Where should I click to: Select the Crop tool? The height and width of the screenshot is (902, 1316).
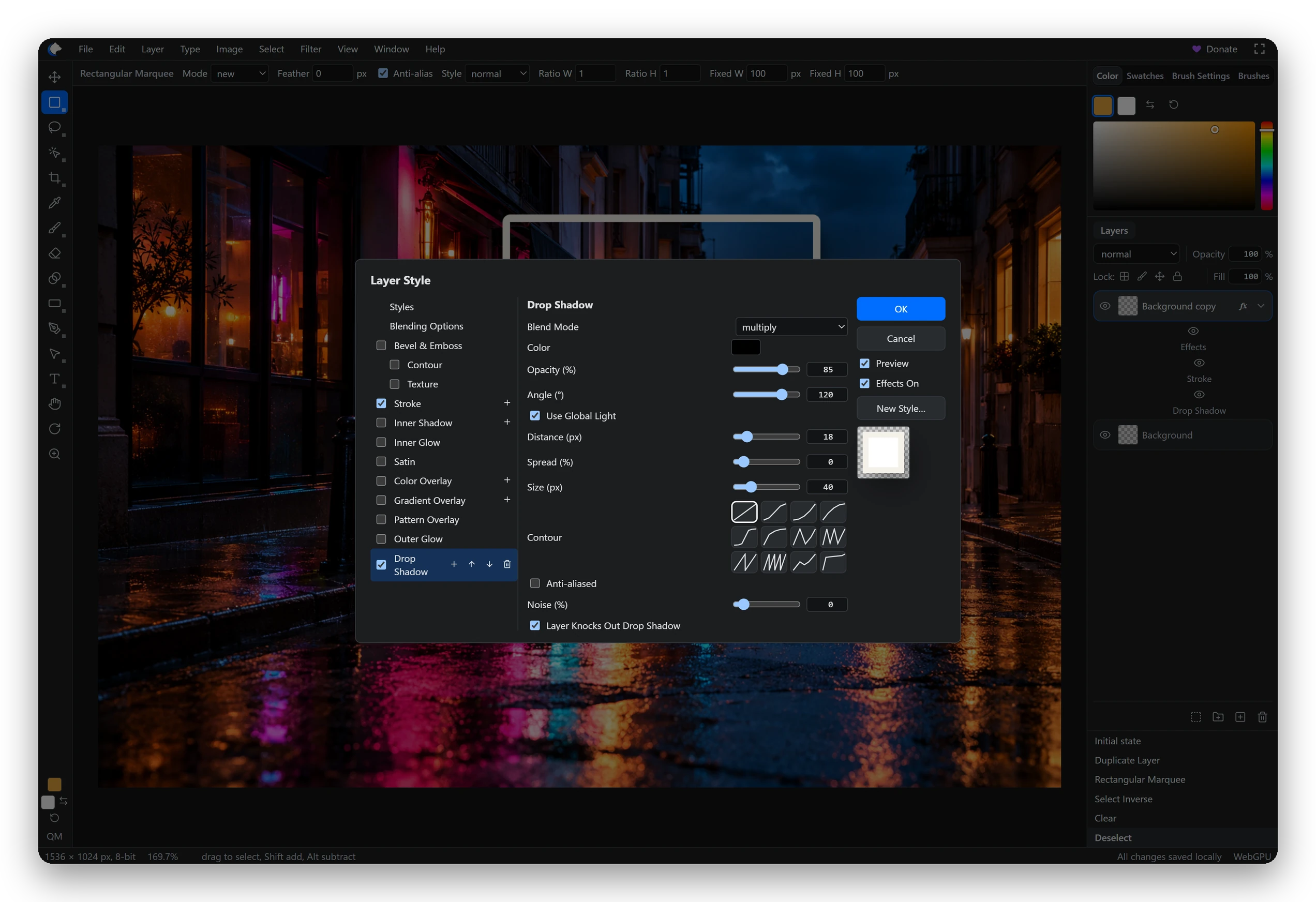coord(55,178)
